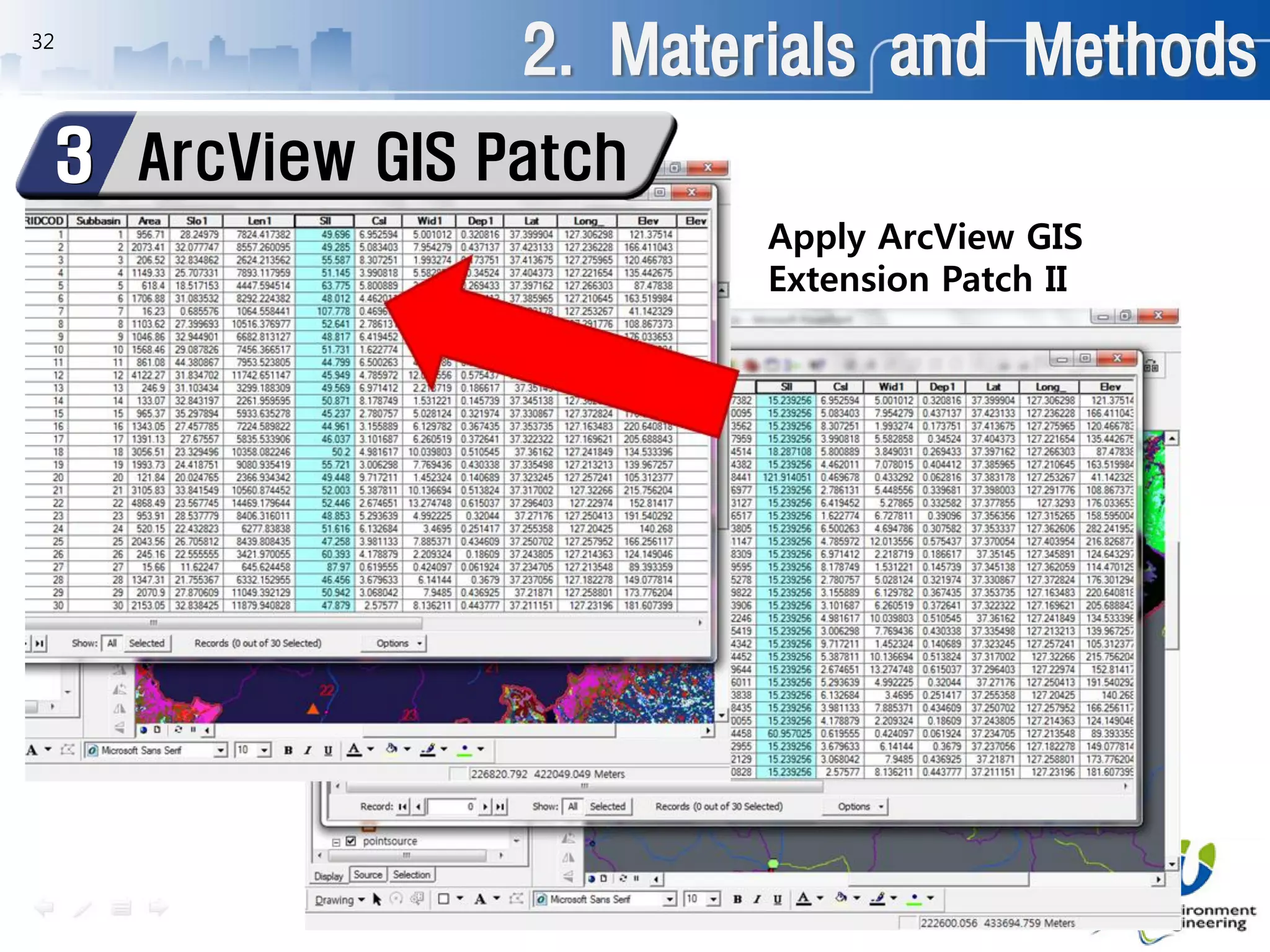Toggle Bold in the upper-left window toolbar

pos(288,750)
